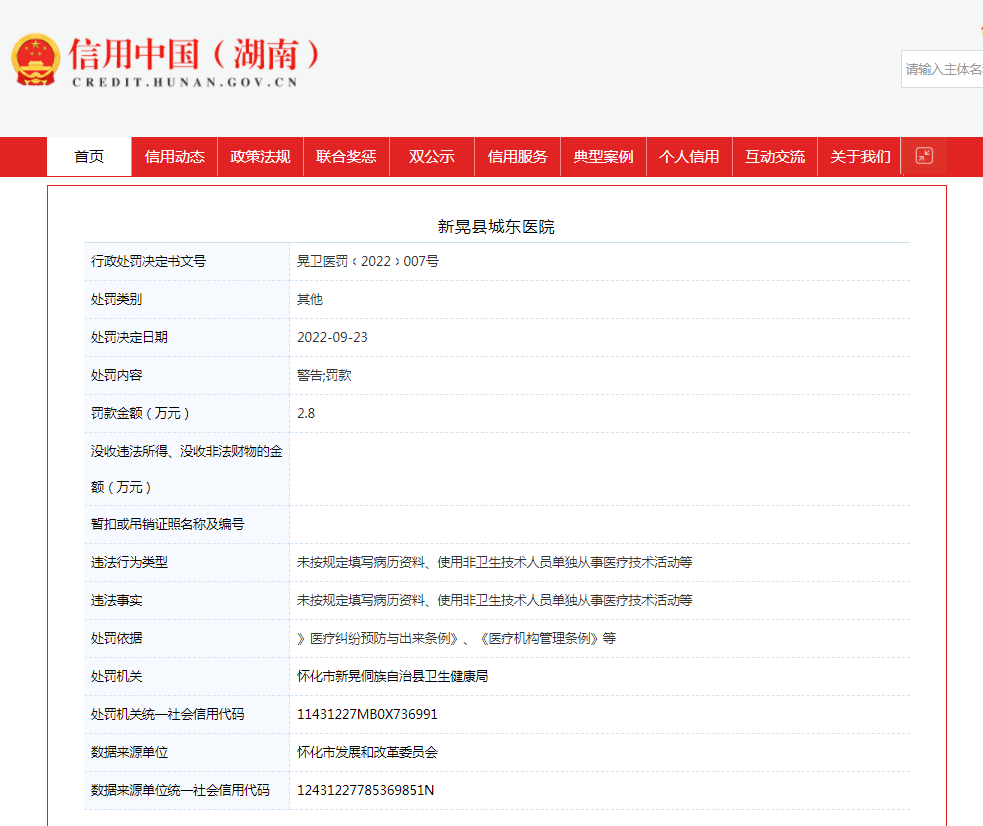This screenshot has height=826, width=983.
Task: Go to the 信用动态 menu item
Action: tap(175, 157)
